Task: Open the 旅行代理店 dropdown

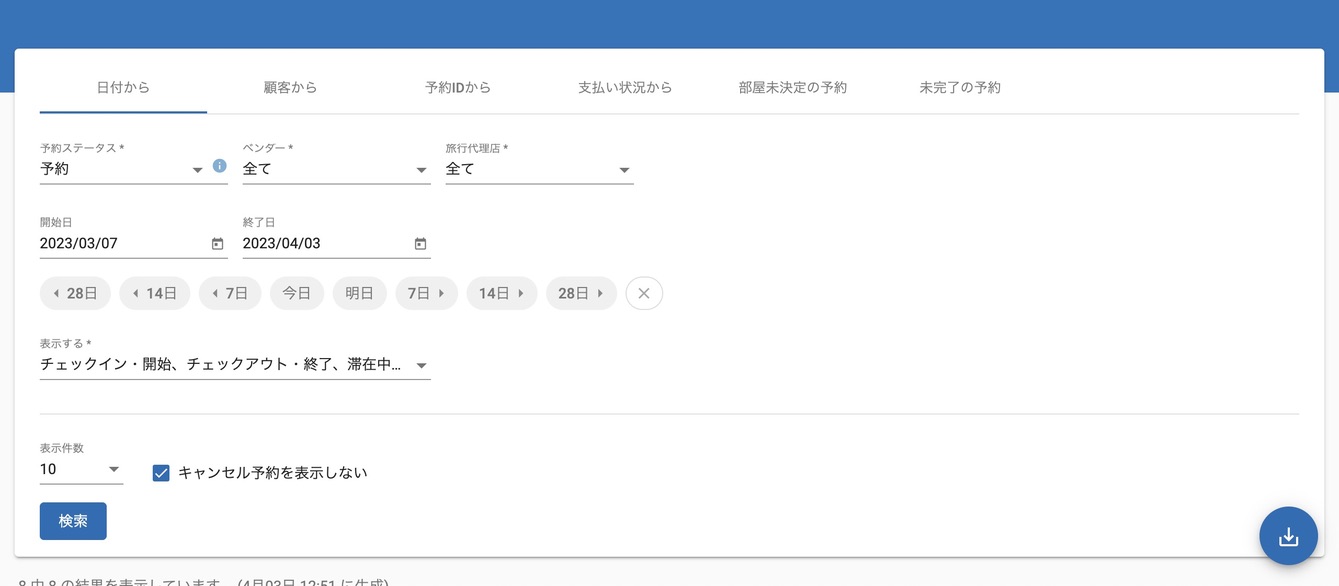Action: click(539, 170)
